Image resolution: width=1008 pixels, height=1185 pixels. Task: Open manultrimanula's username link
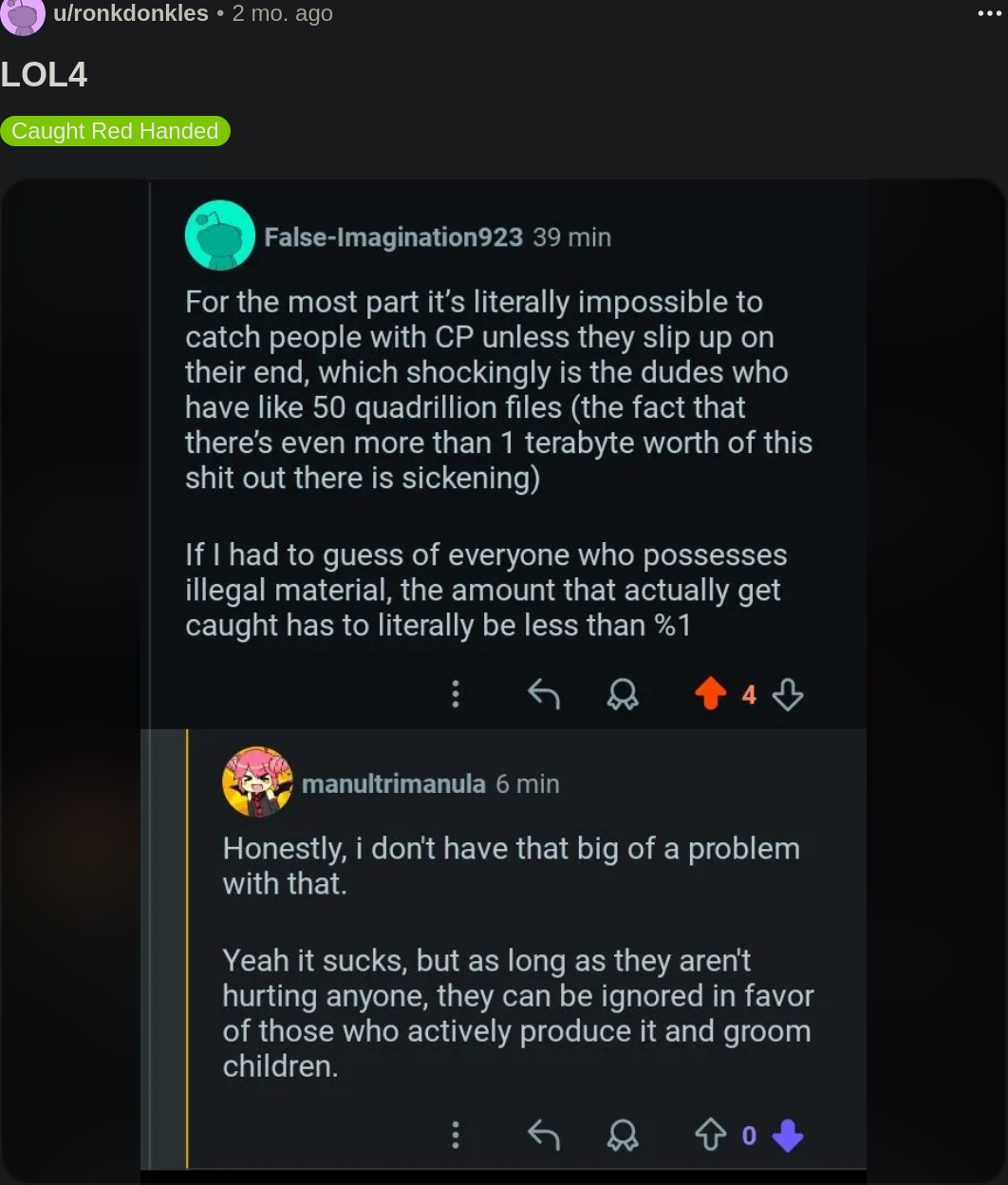(x=393, y=783)
